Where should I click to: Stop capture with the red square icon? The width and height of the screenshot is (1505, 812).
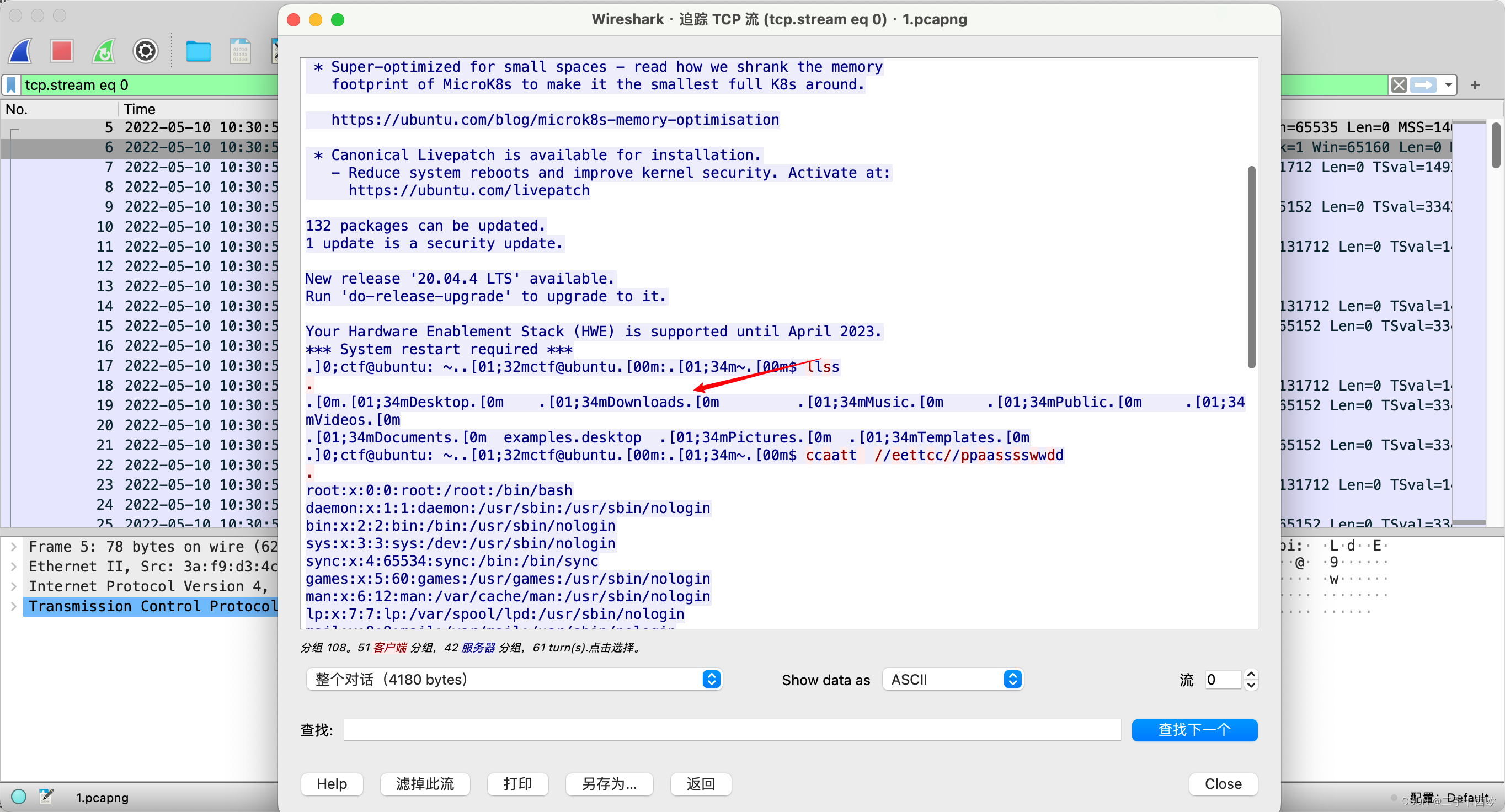coord(61,51)
